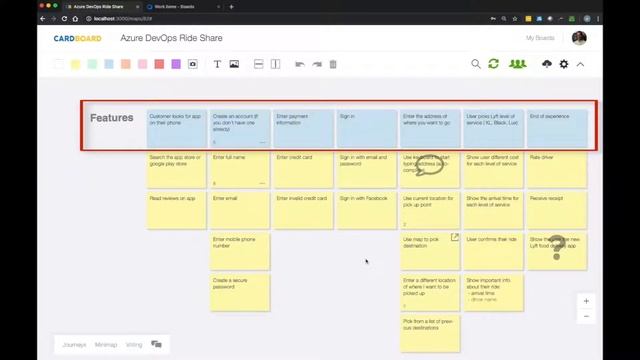The width and height of the screenshot is (640, 360).
Task: Click the browser home icon
Action: pos(75,19)
